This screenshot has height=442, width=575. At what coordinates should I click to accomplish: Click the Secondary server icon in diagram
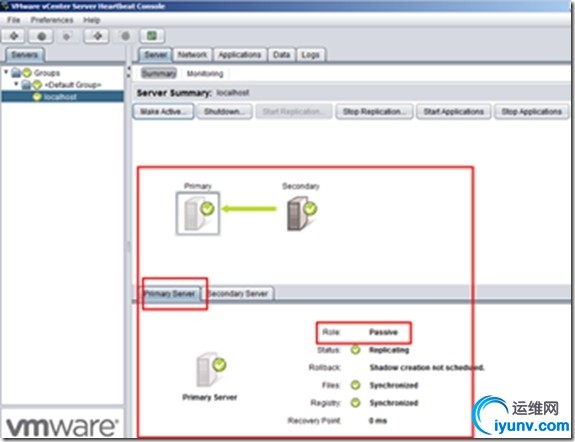(301, 213)
